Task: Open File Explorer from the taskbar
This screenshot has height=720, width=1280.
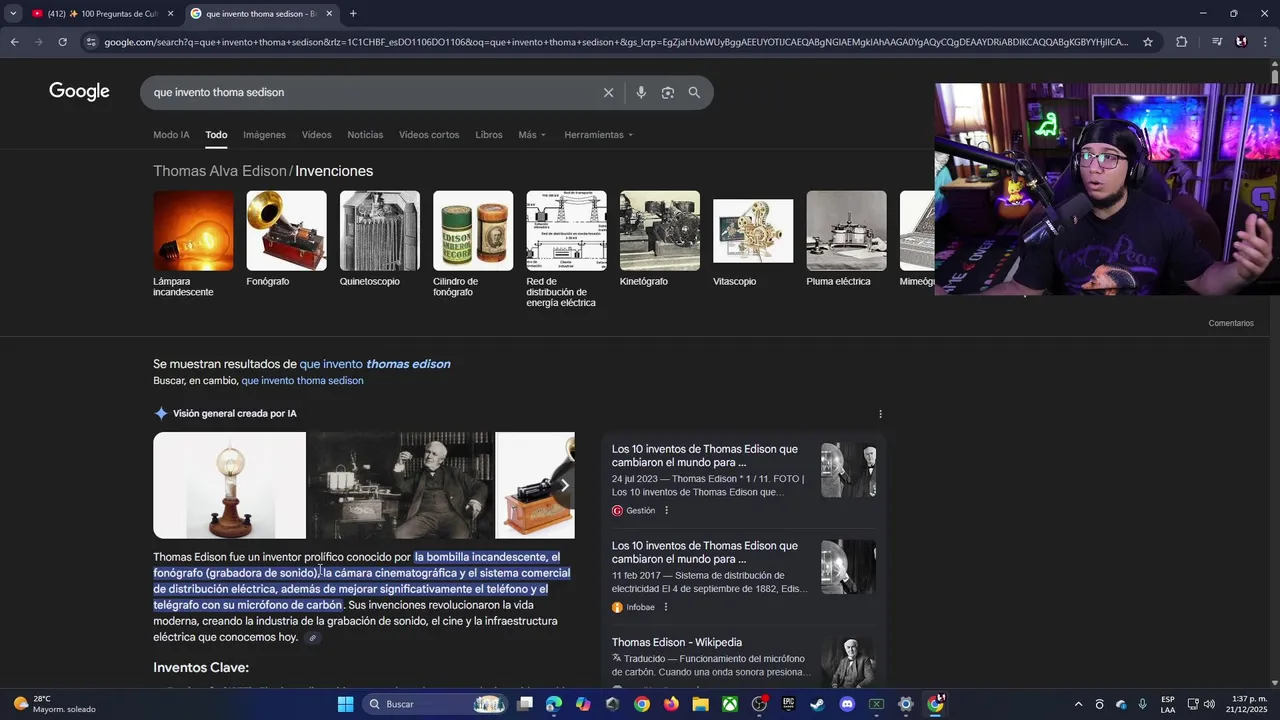Action: point(700,704)
